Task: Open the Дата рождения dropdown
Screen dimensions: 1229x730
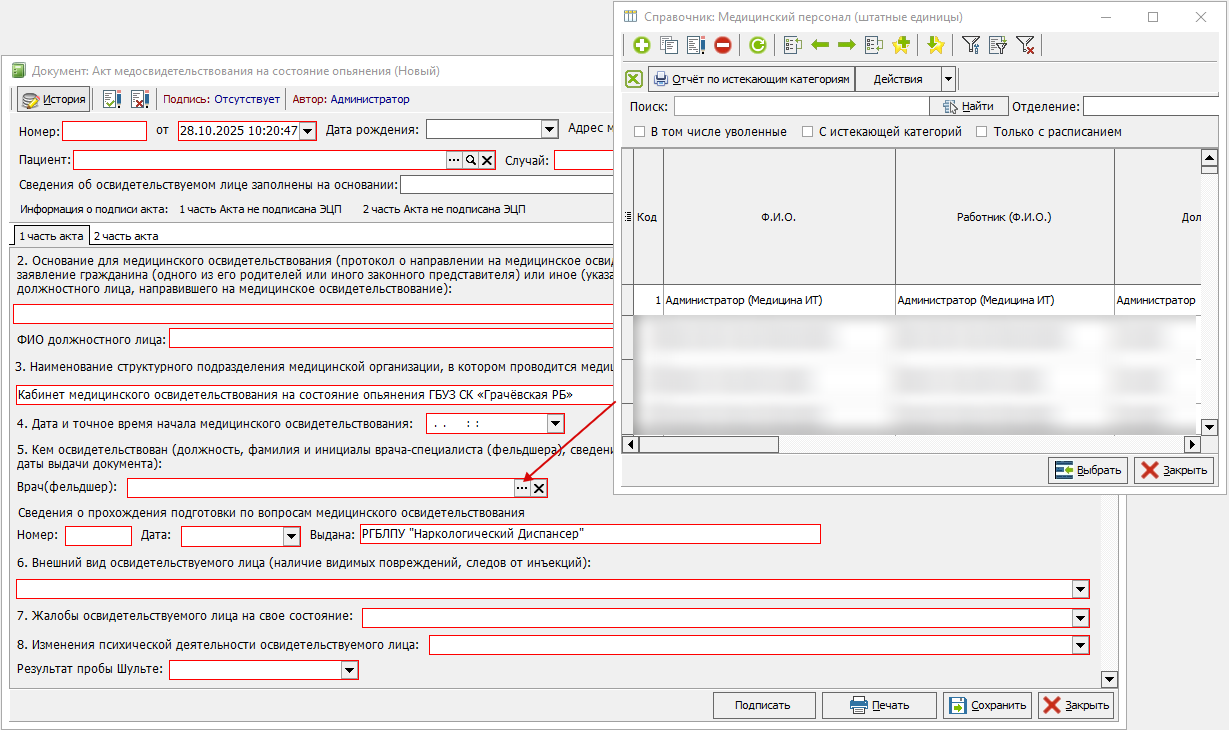Action: [x=548, y=129]
